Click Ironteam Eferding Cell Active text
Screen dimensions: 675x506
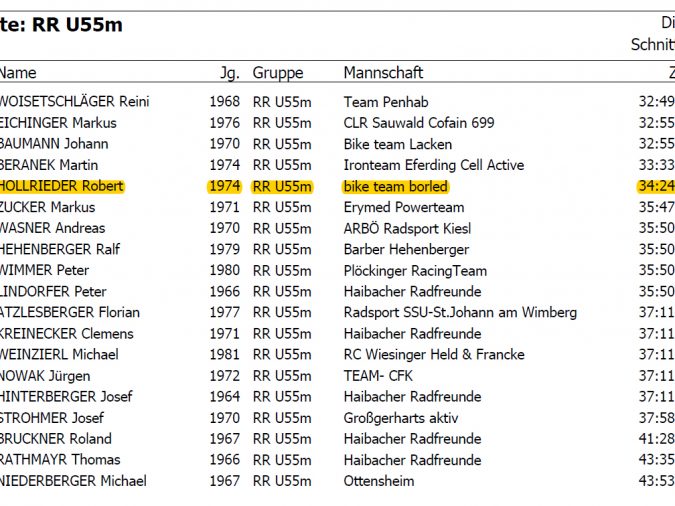tap(433, 165)
